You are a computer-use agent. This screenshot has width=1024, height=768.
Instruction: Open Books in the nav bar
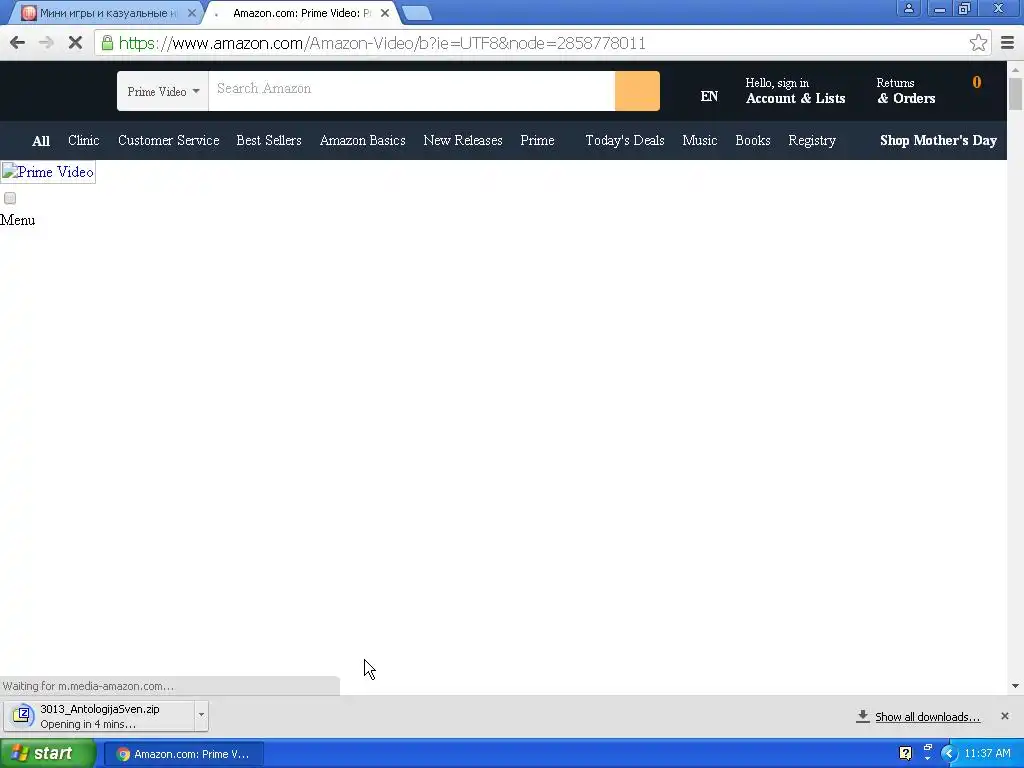coord(753,140)
